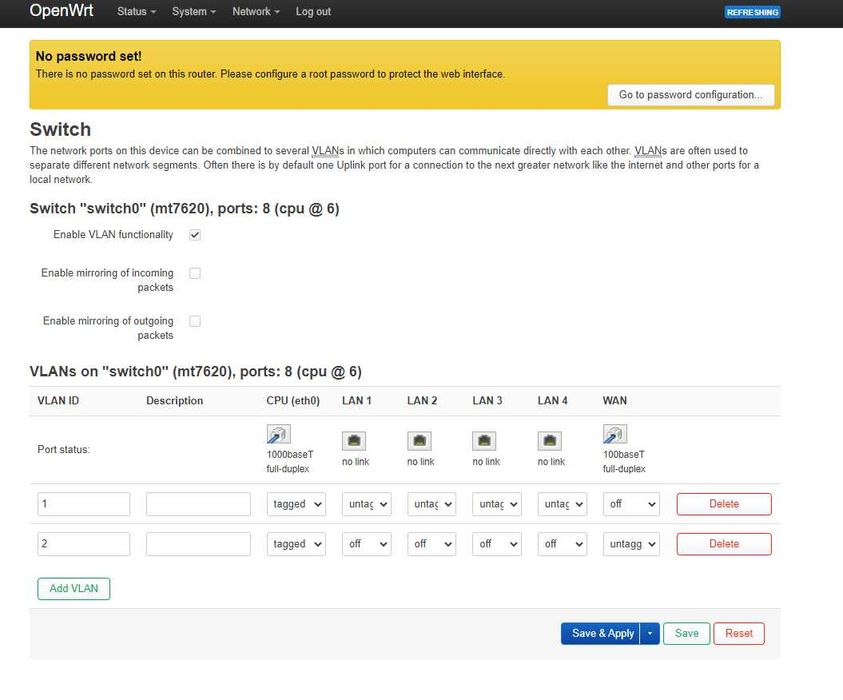Open VLAN 2 LAN 1 tagging dropdown

pos(367,544)
